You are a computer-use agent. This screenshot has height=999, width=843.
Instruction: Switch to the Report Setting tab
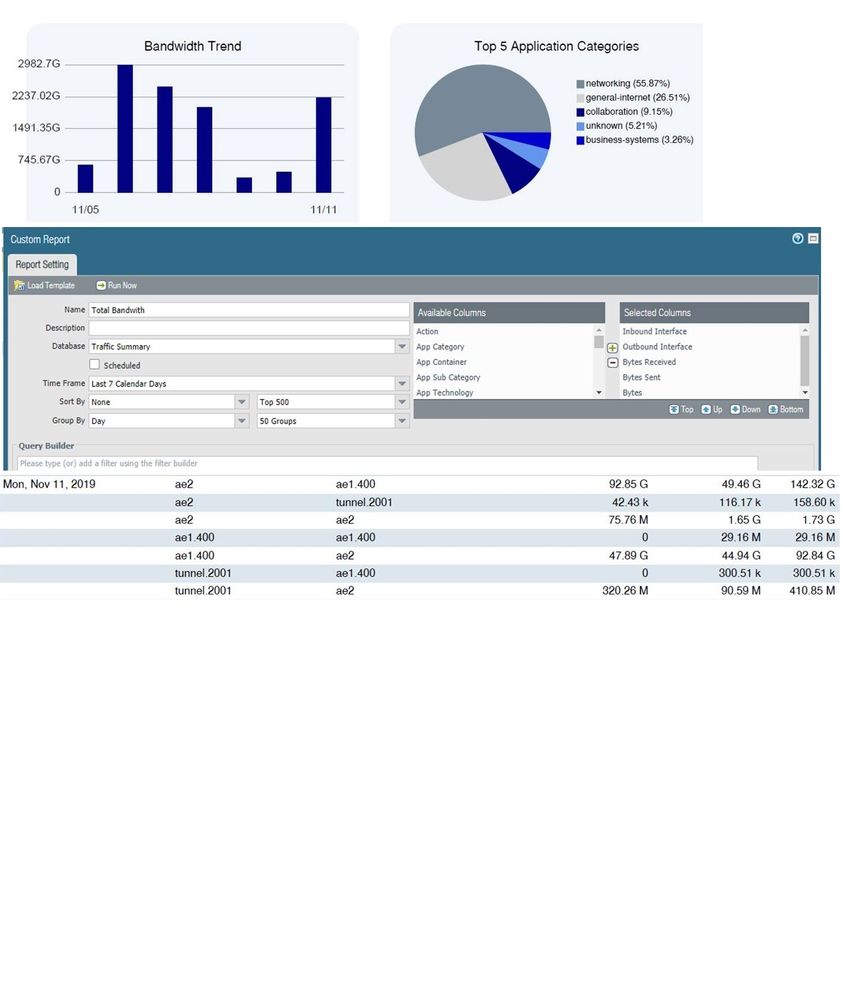click(42, 264)
